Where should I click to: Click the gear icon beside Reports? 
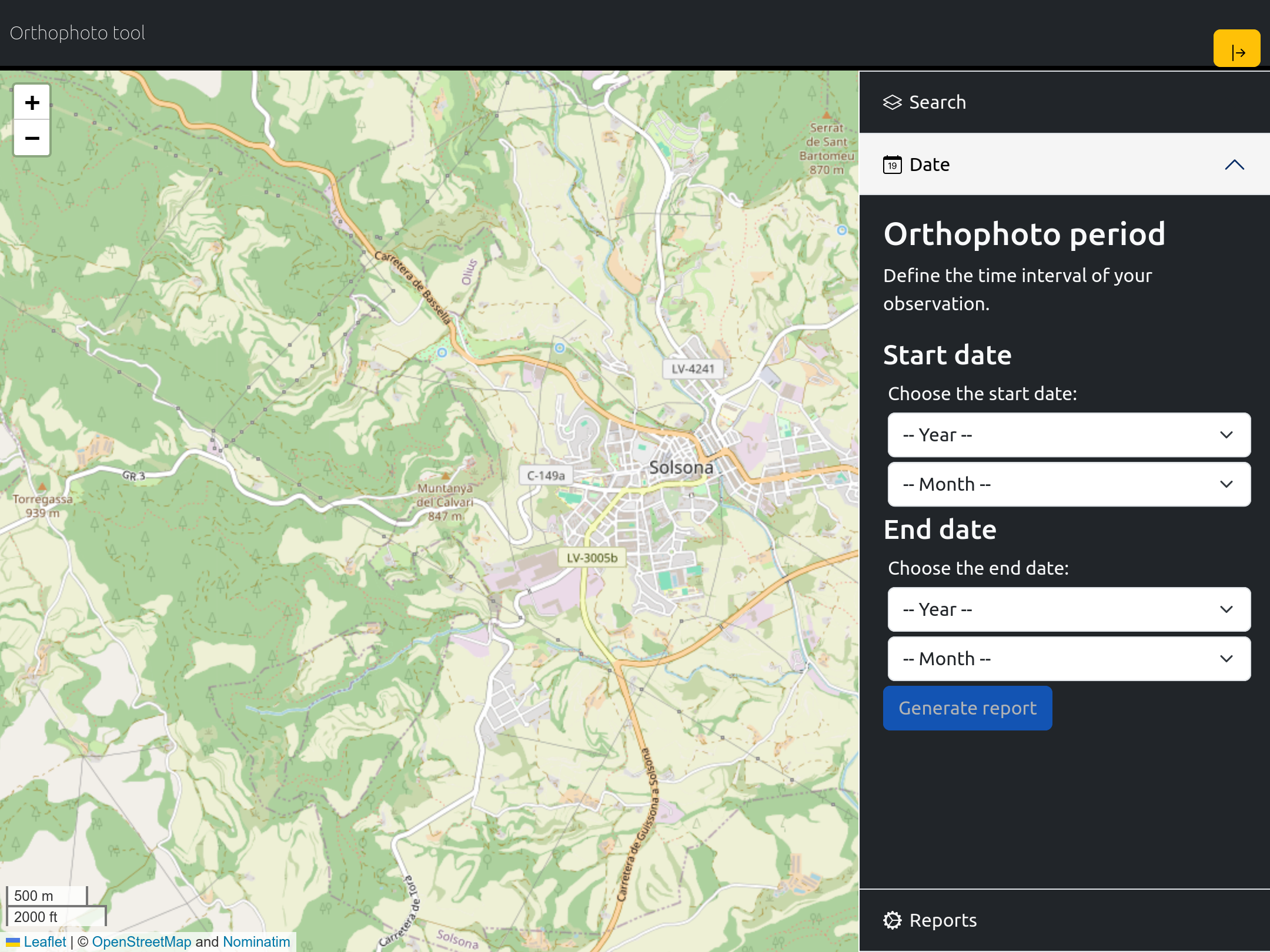point(892,920)
